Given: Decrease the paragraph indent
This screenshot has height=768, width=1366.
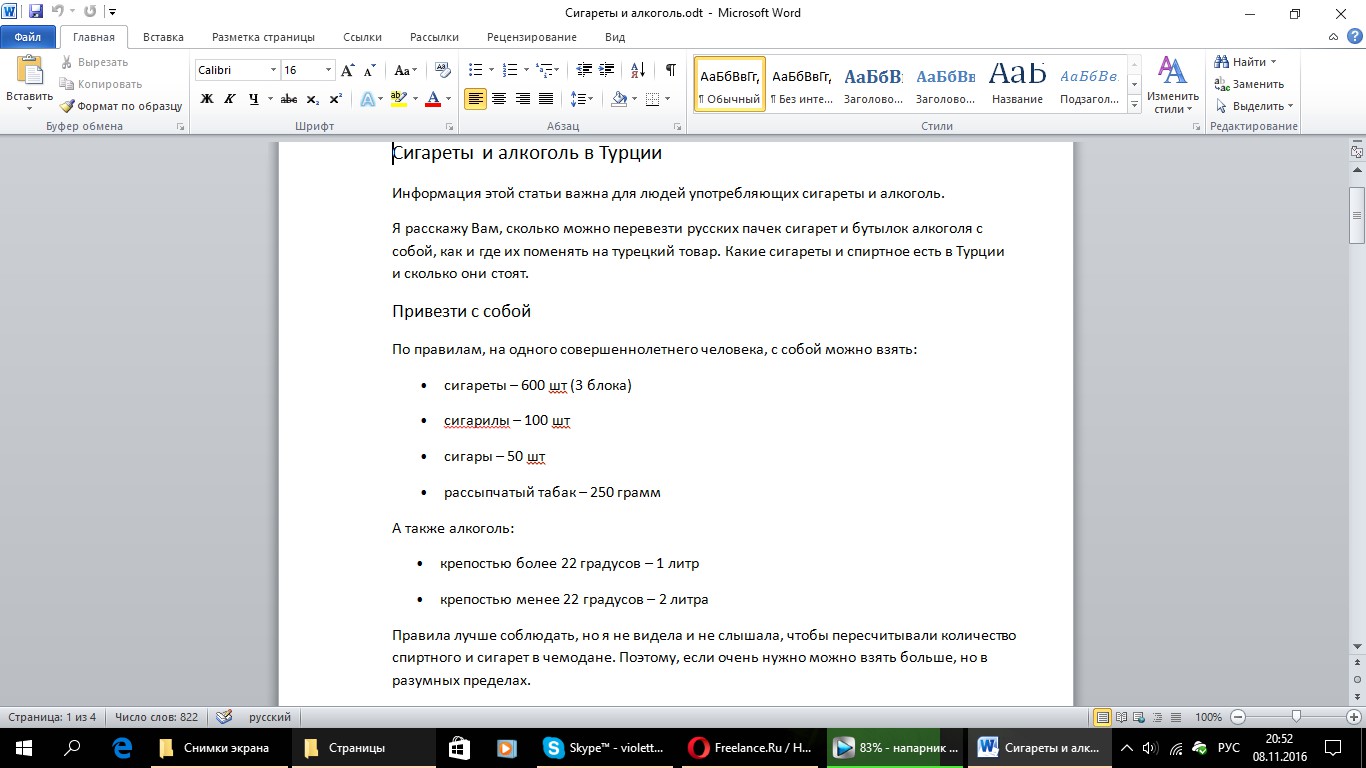Looking at the screenshot, I should coord(585,70).
